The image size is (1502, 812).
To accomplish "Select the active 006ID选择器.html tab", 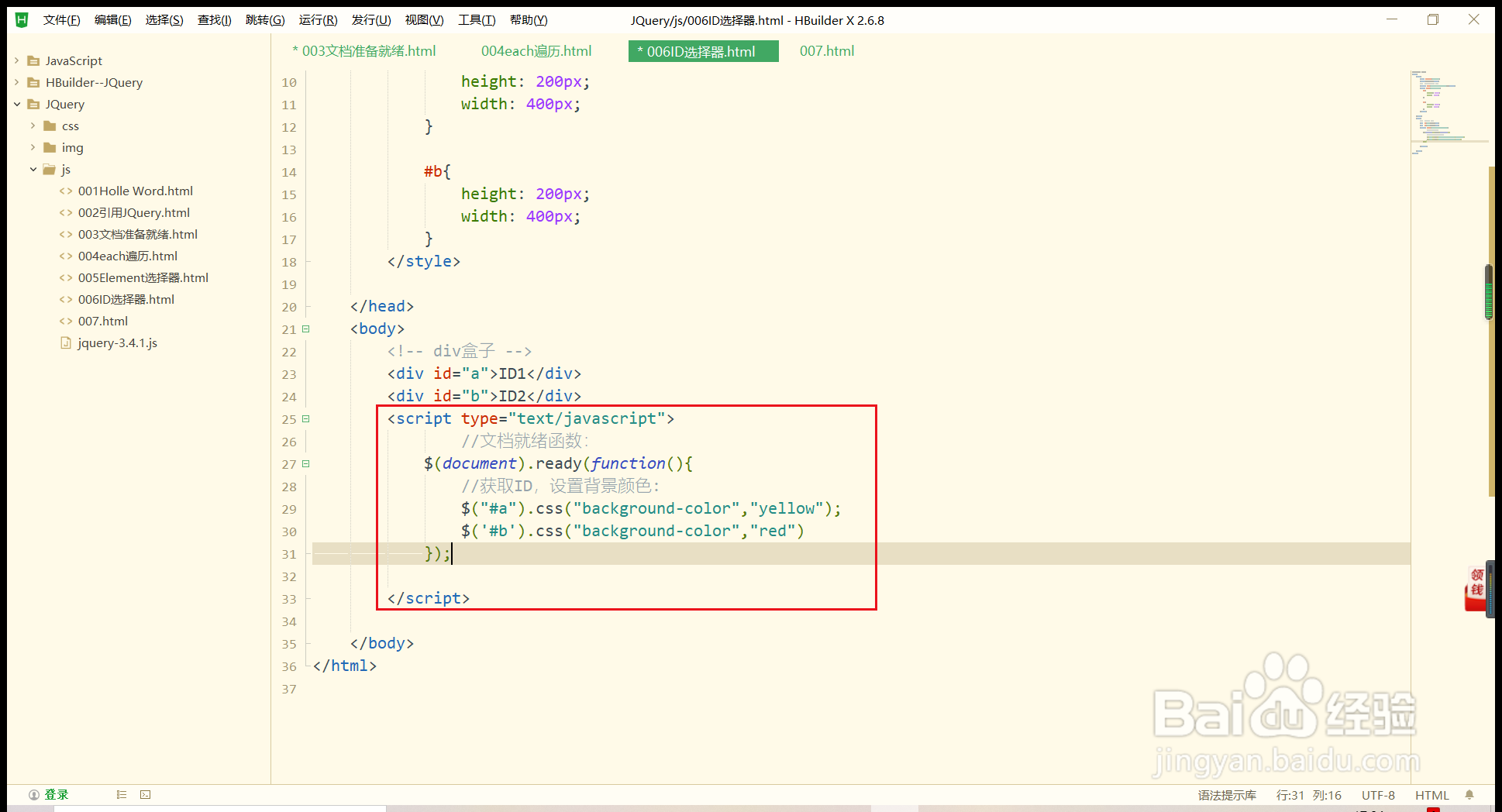I will pyautogui.click(x=703, y=51).
